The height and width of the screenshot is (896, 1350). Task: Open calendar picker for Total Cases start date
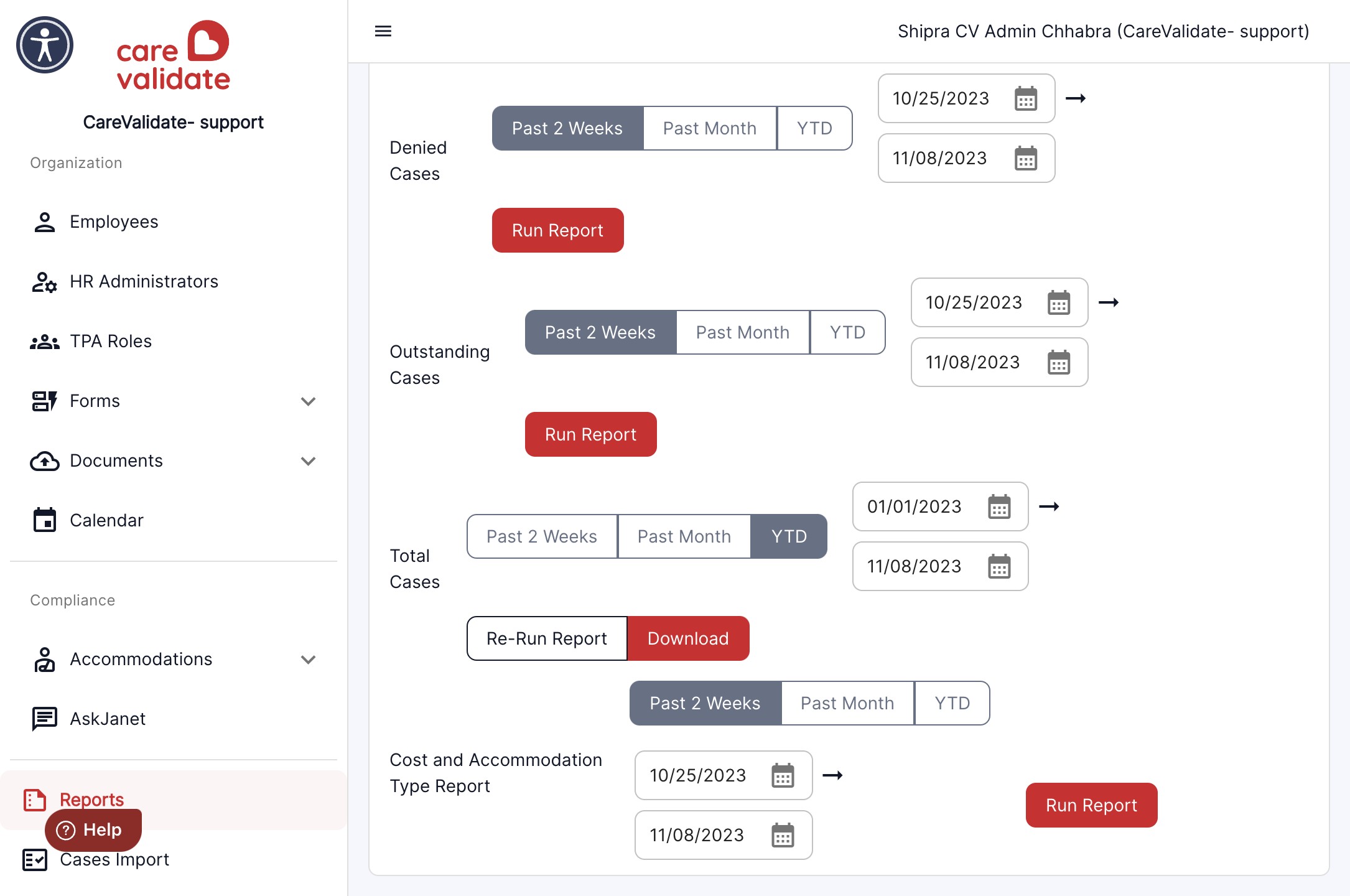tap(1000, 506)
